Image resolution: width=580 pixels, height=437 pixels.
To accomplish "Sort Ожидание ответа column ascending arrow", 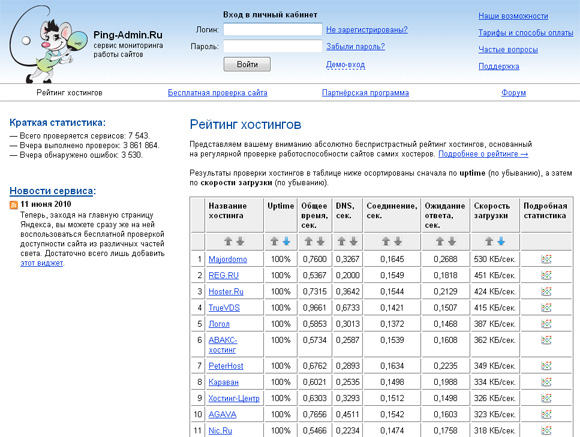I will tap(440, 242).
